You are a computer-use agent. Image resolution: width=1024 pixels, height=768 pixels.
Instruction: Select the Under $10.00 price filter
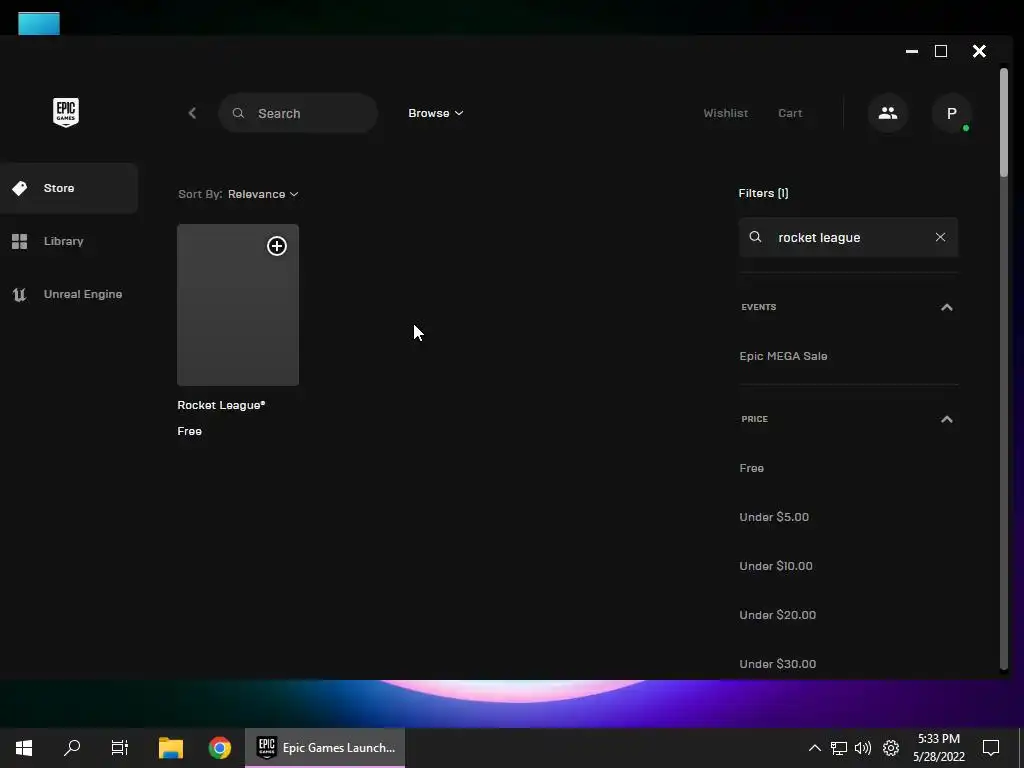pos(776,566)
